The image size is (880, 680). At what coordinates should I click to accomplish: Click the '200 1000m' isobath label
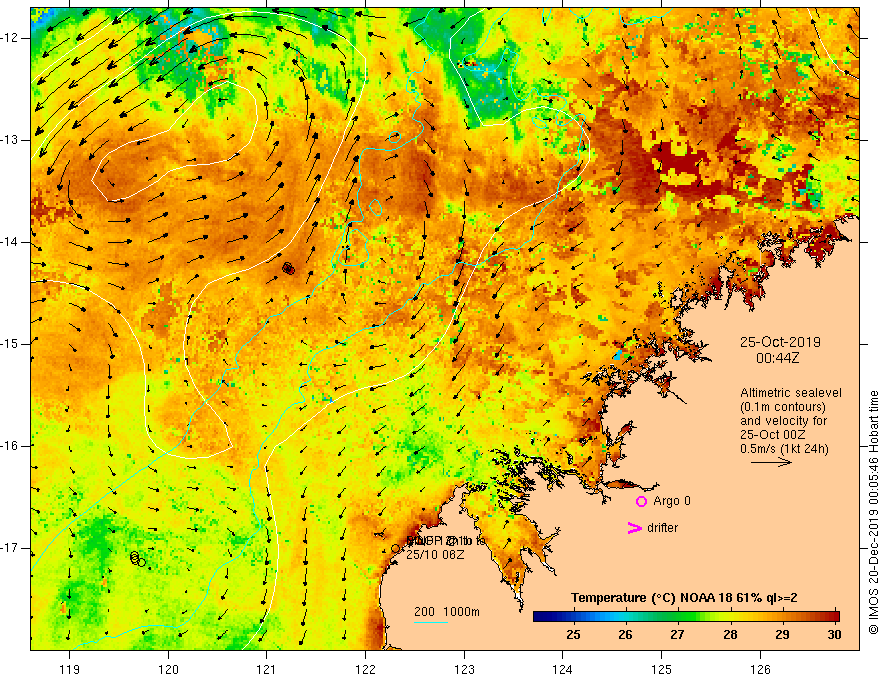pyautogui.click(x=447, y=612)
